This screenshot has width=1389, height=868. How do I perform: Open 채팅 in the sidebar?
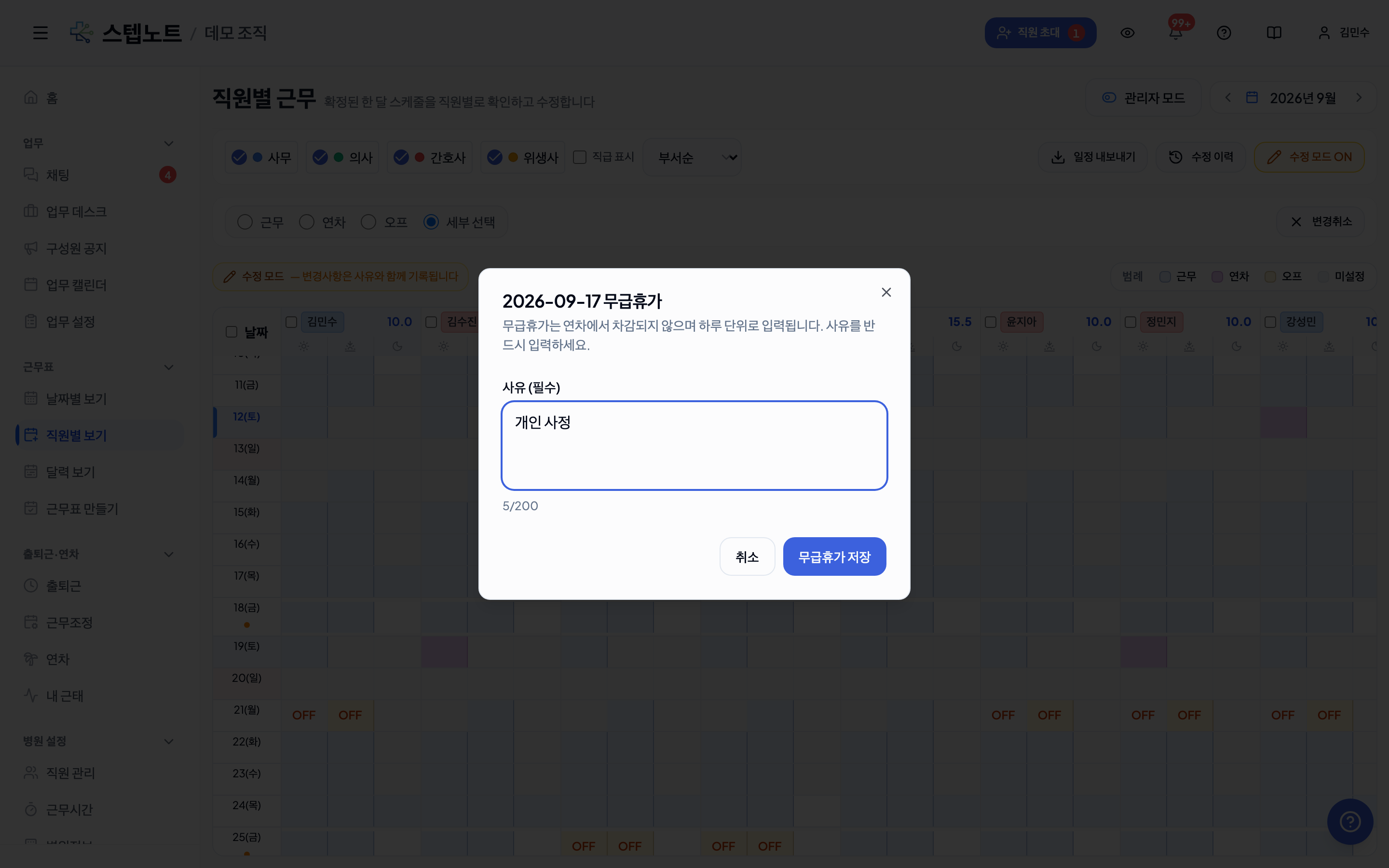pos(99,175)
